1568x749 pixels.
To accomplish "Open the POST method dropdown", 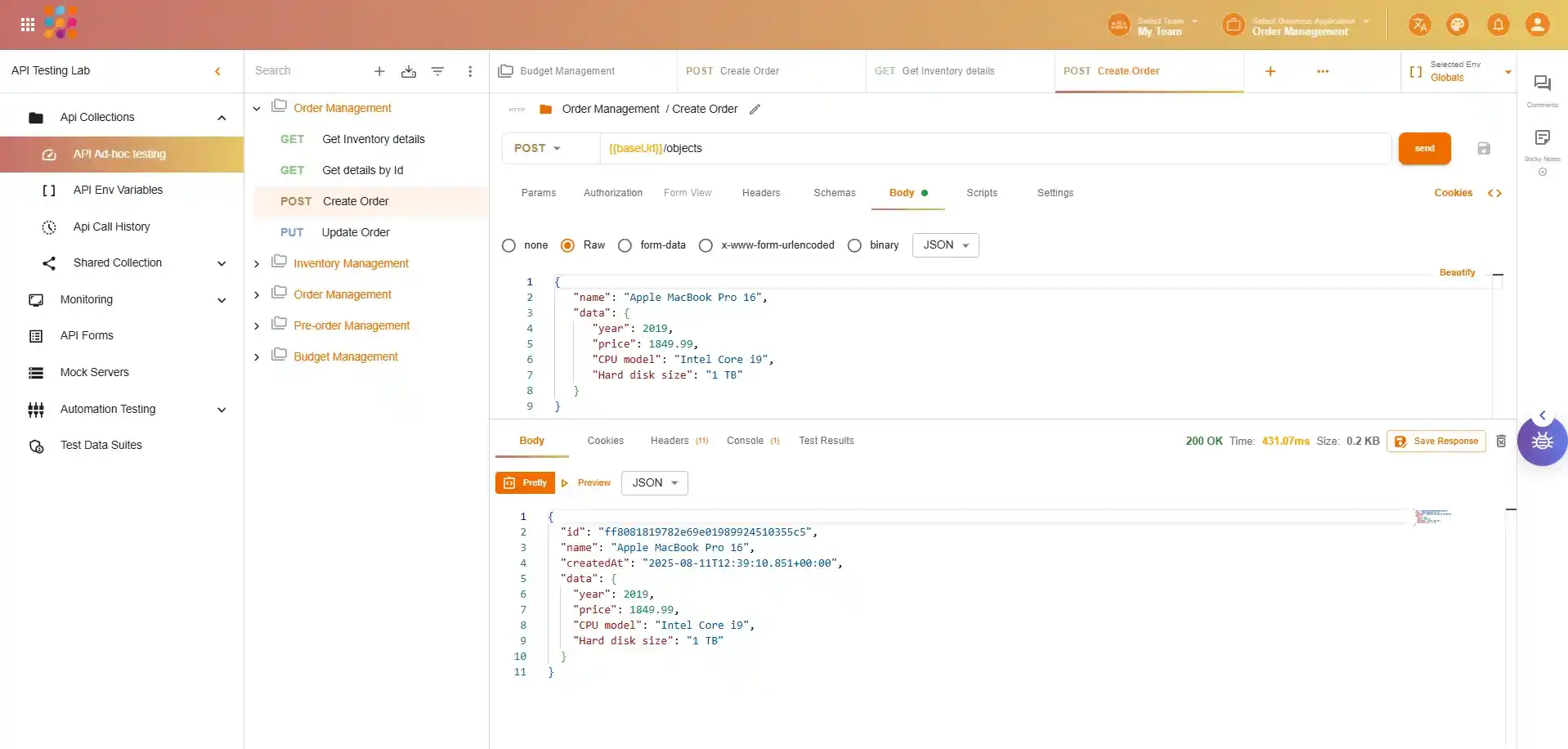I will [x=538, y=149].
